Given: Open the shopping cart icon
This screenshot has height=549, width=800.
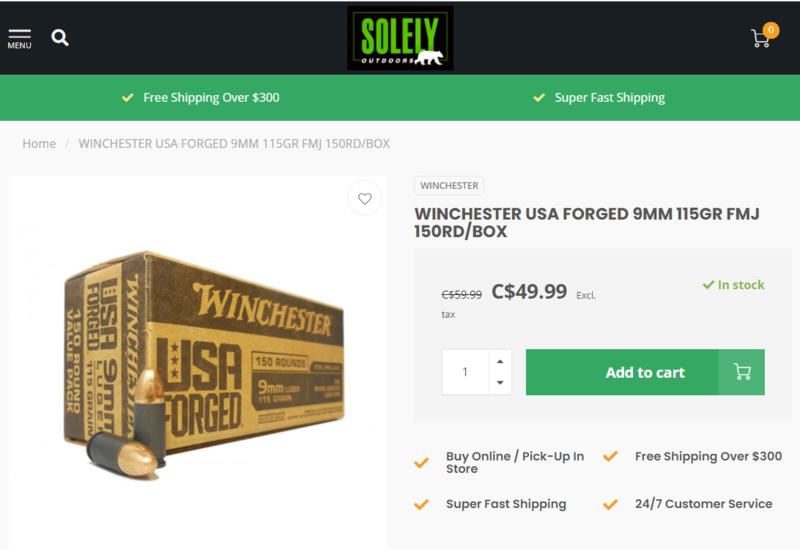Looking at the screenshot, I should [761, 38].
